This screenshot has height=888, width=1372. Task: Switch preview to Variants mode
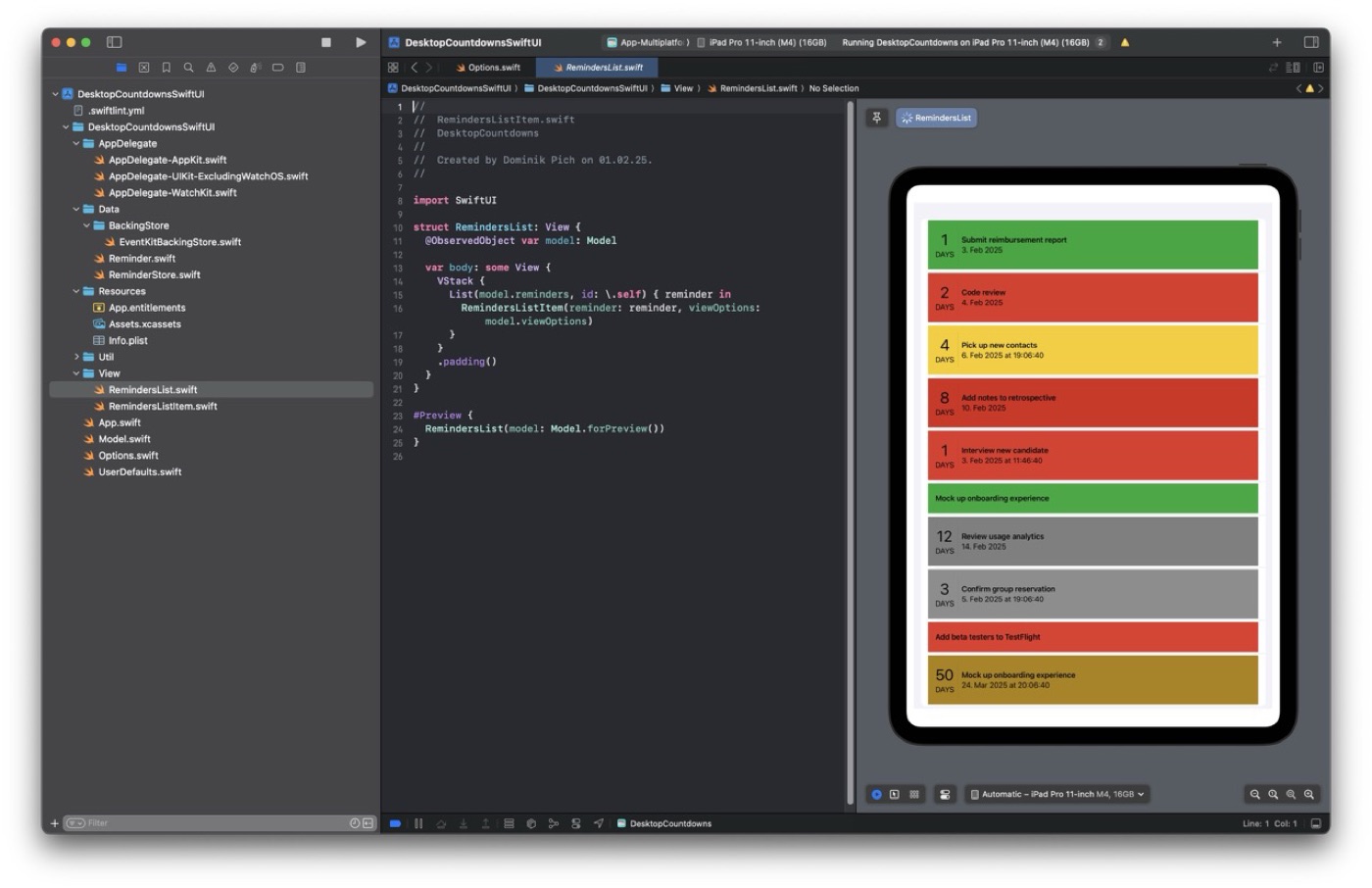tap(914, 794)
